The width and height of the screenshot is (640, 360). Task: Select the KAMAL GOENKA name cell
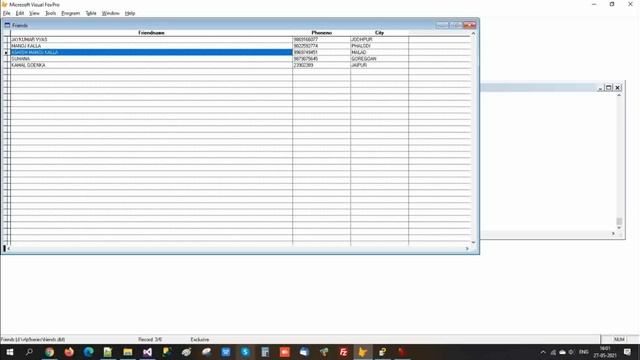(x=151, y=65)
